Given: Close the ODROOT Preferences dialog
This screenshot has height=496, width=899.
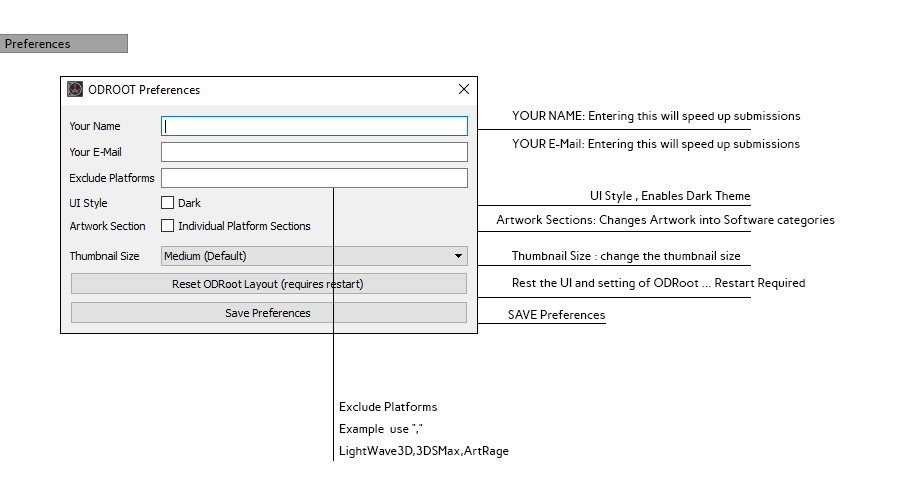Looking at the screenshot, I should tap(463, 89).
